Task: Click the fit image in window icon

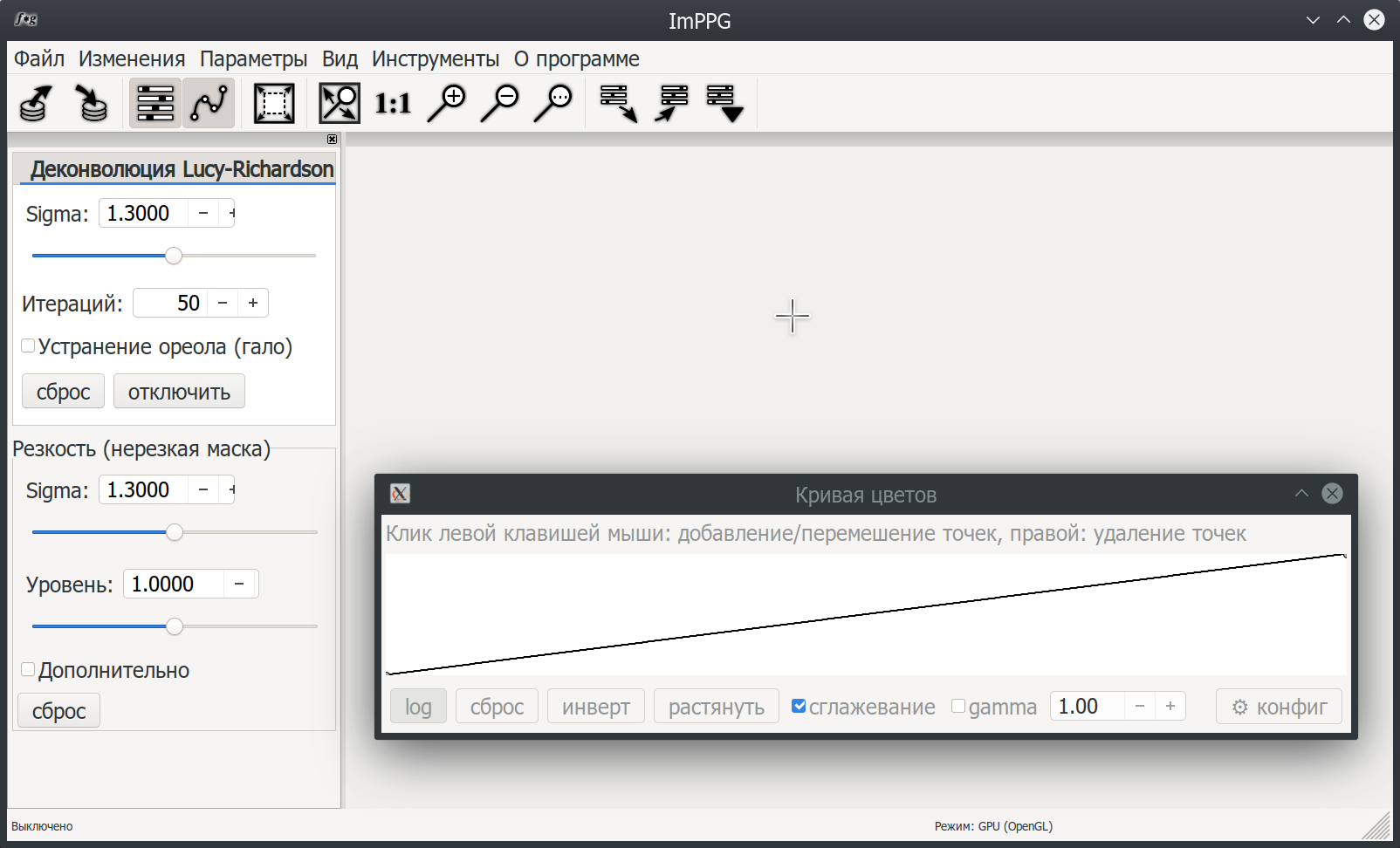Action: point(340,103)
